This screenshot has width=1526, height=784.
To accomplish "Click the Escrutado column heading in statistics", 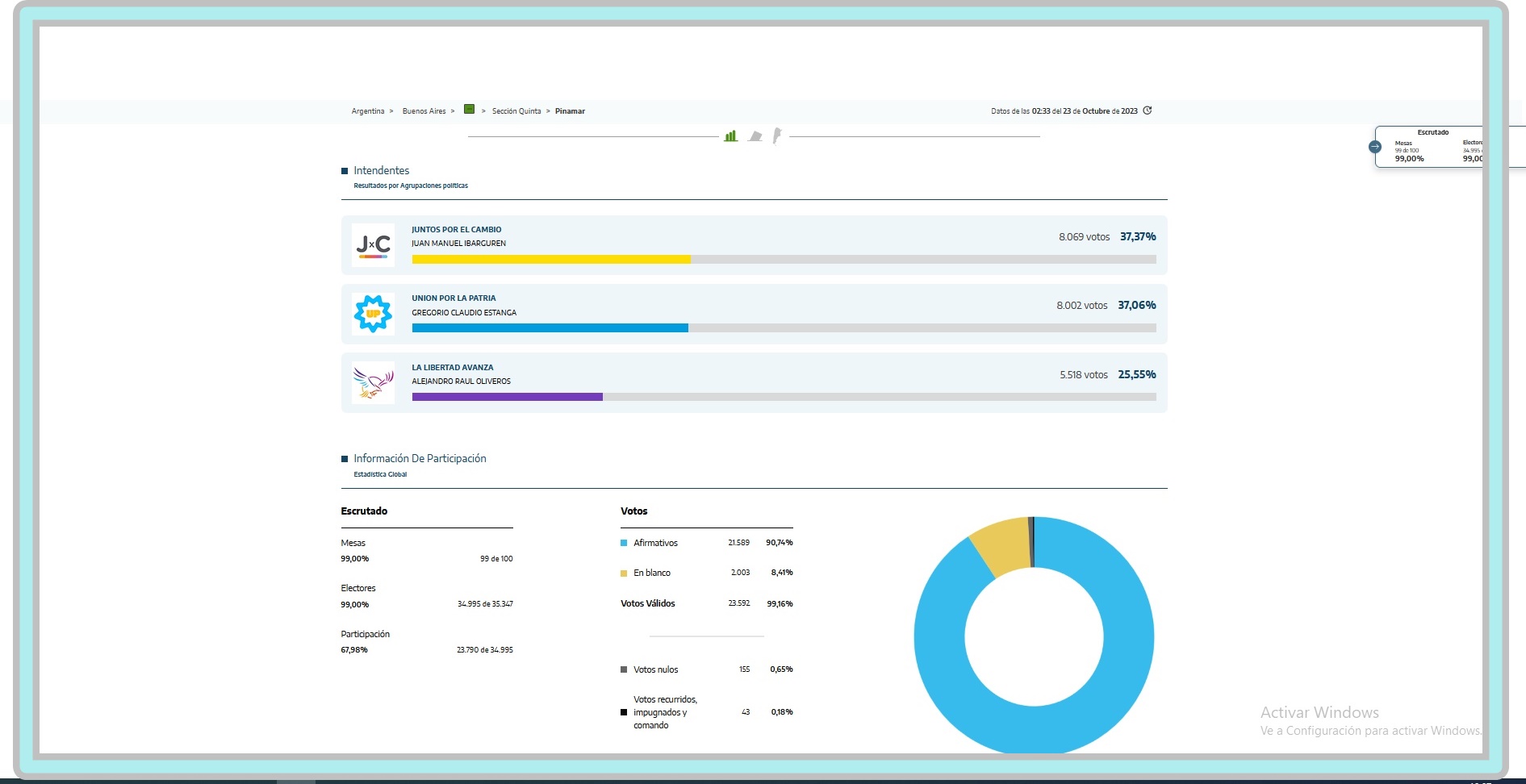I will (364, 511).
